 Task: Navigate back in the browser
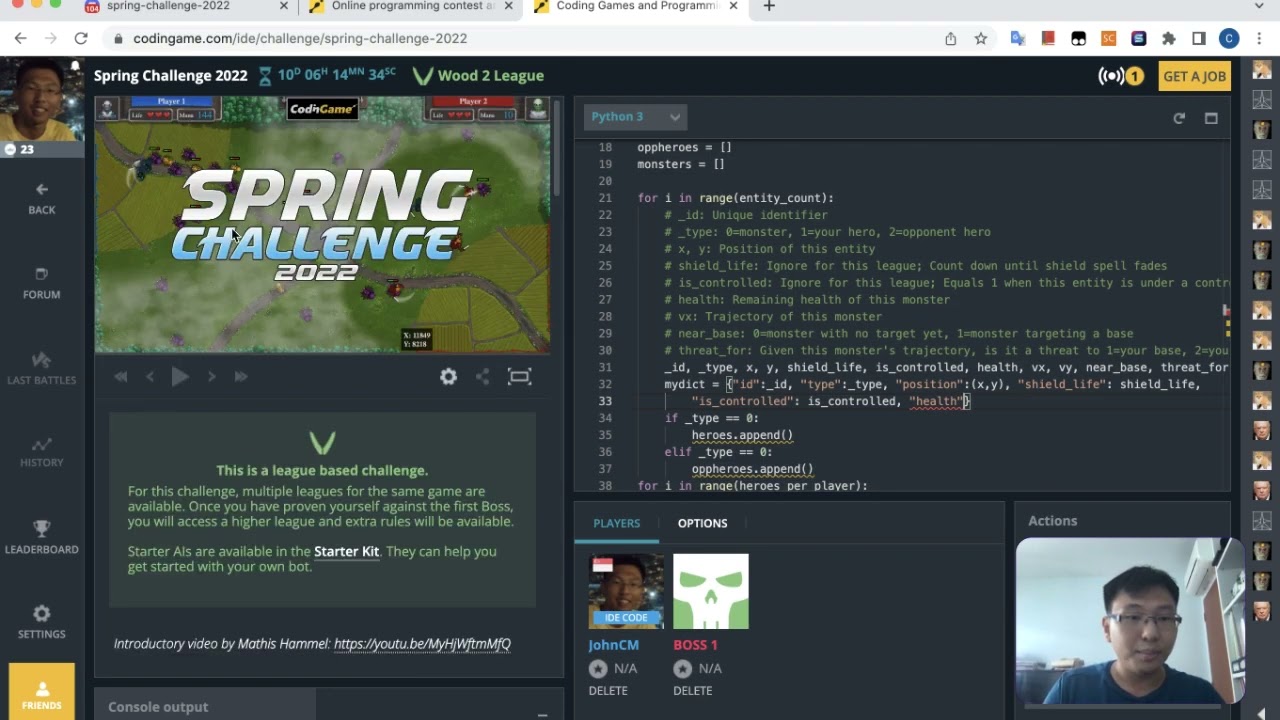tap(21, 38)
